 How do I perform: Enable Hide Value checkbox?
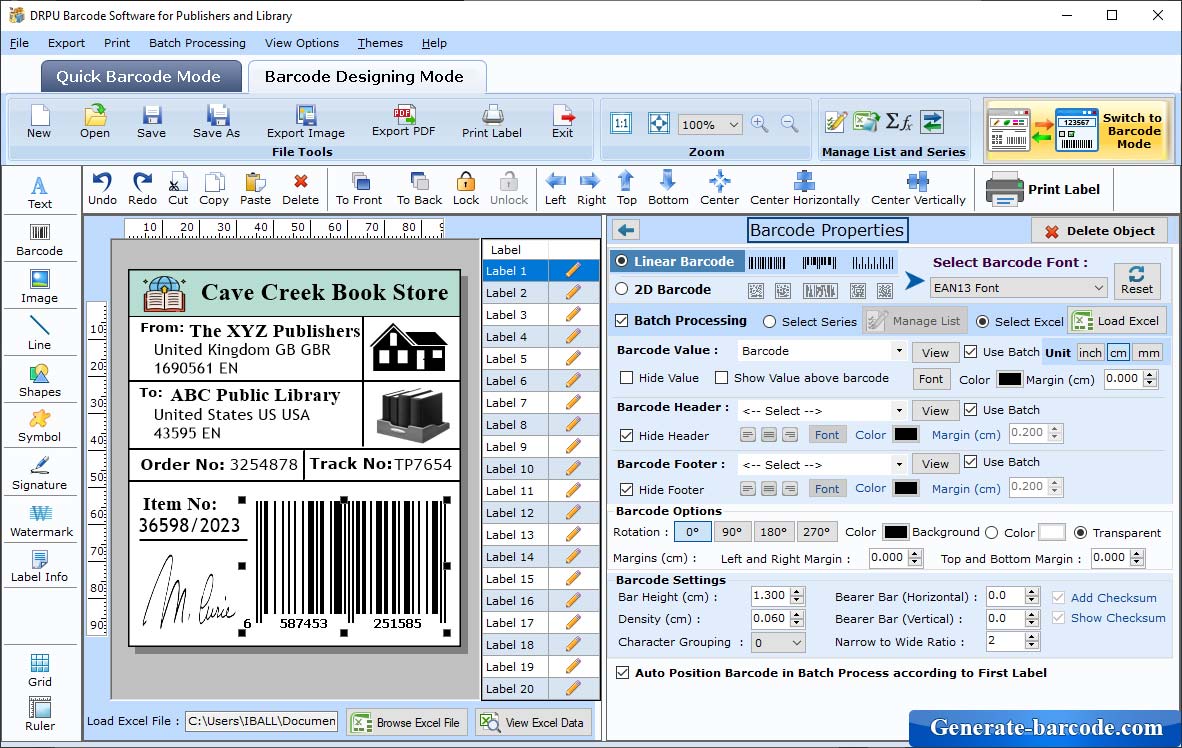pos(626,378)
